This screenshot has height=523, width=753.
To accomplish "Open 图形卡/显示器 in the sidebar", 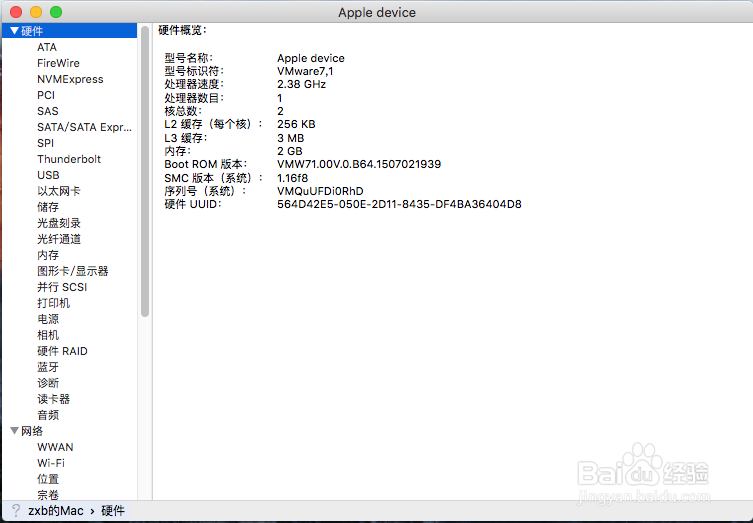I will tap(73, 271).
